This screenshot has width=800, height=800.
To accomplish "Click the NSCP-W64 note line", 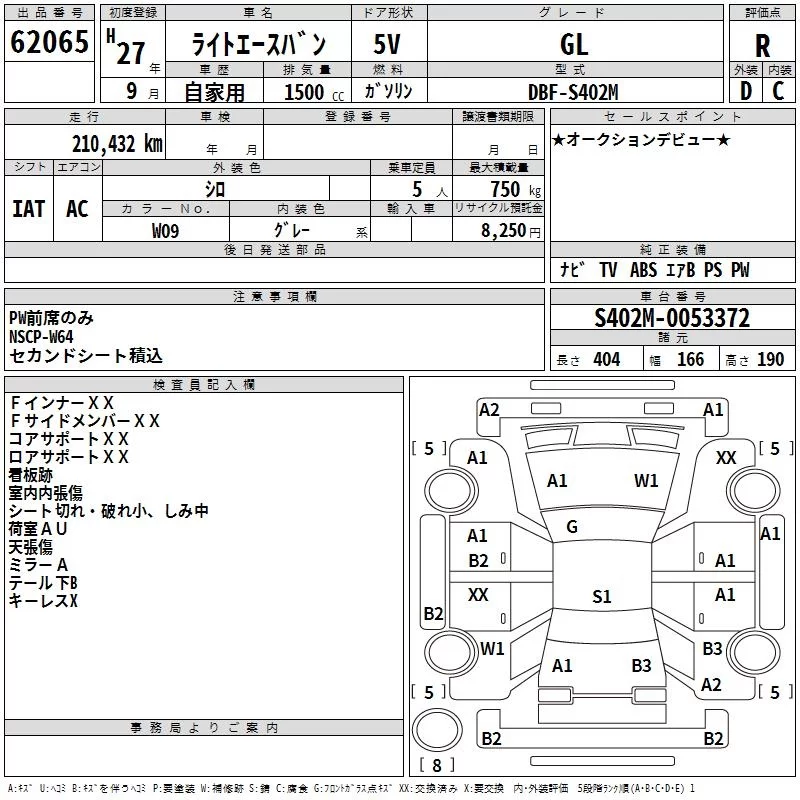I will pos(41,337).
